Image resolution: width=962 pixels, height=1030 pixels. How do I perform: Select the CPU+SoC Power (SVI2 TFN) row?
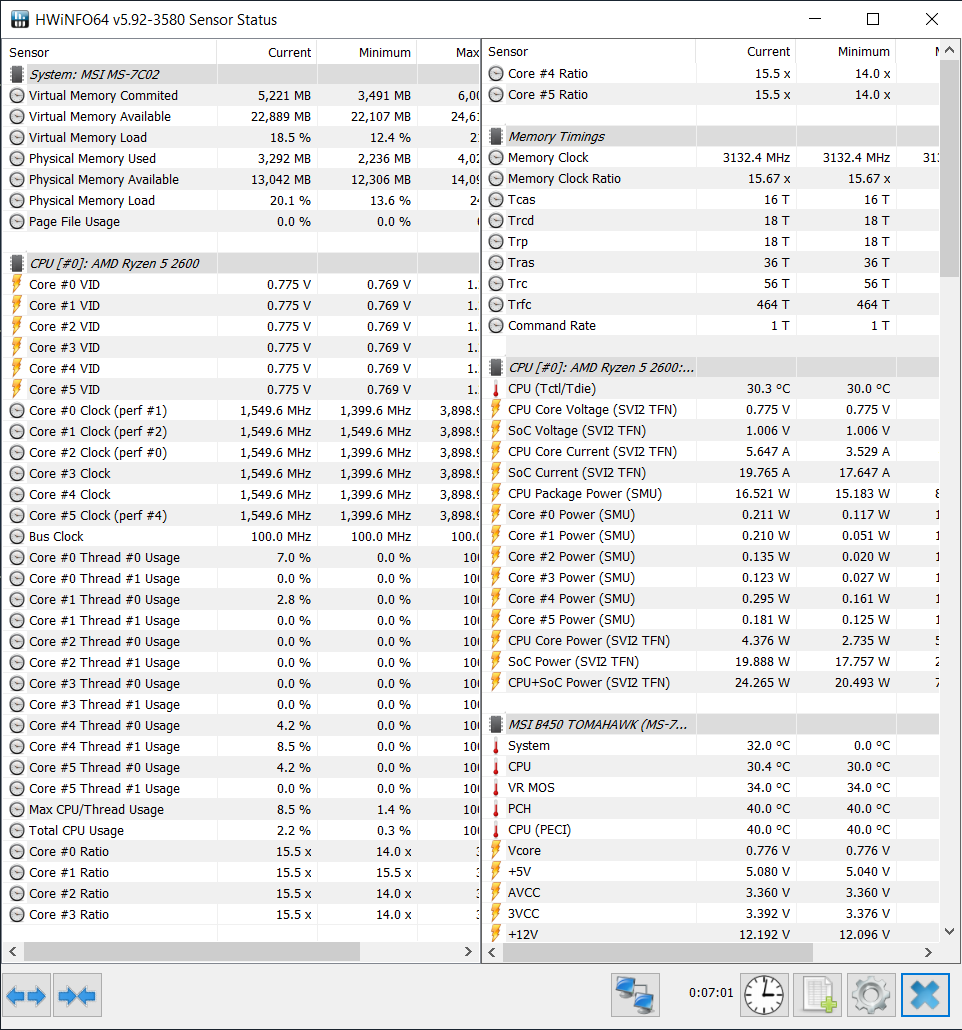712,683
